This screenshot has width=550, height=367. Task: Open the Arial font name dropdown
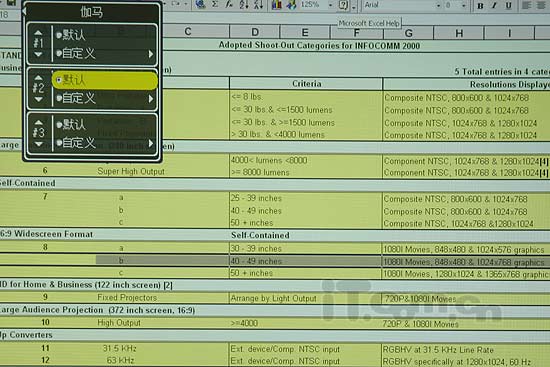[438, 5]
